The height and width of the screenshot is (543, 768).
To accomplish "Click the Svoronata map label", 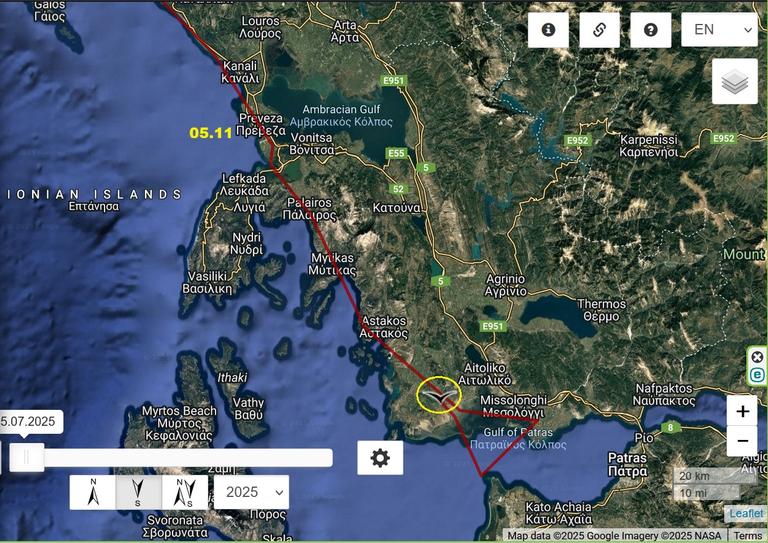I will point(175,526).
